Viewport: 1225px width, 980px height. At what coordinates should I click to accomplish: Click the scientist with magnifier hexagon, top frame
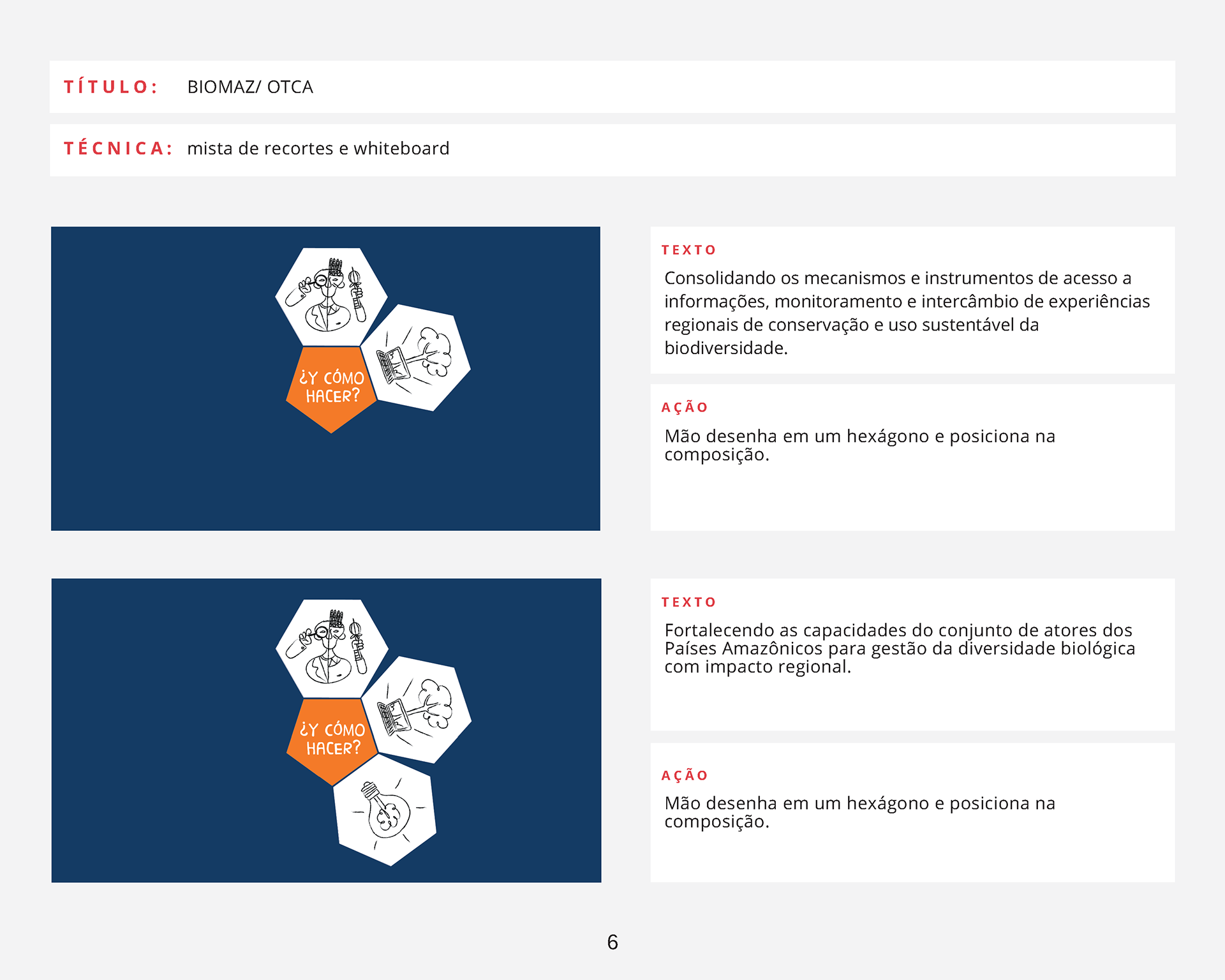[330, 296]
